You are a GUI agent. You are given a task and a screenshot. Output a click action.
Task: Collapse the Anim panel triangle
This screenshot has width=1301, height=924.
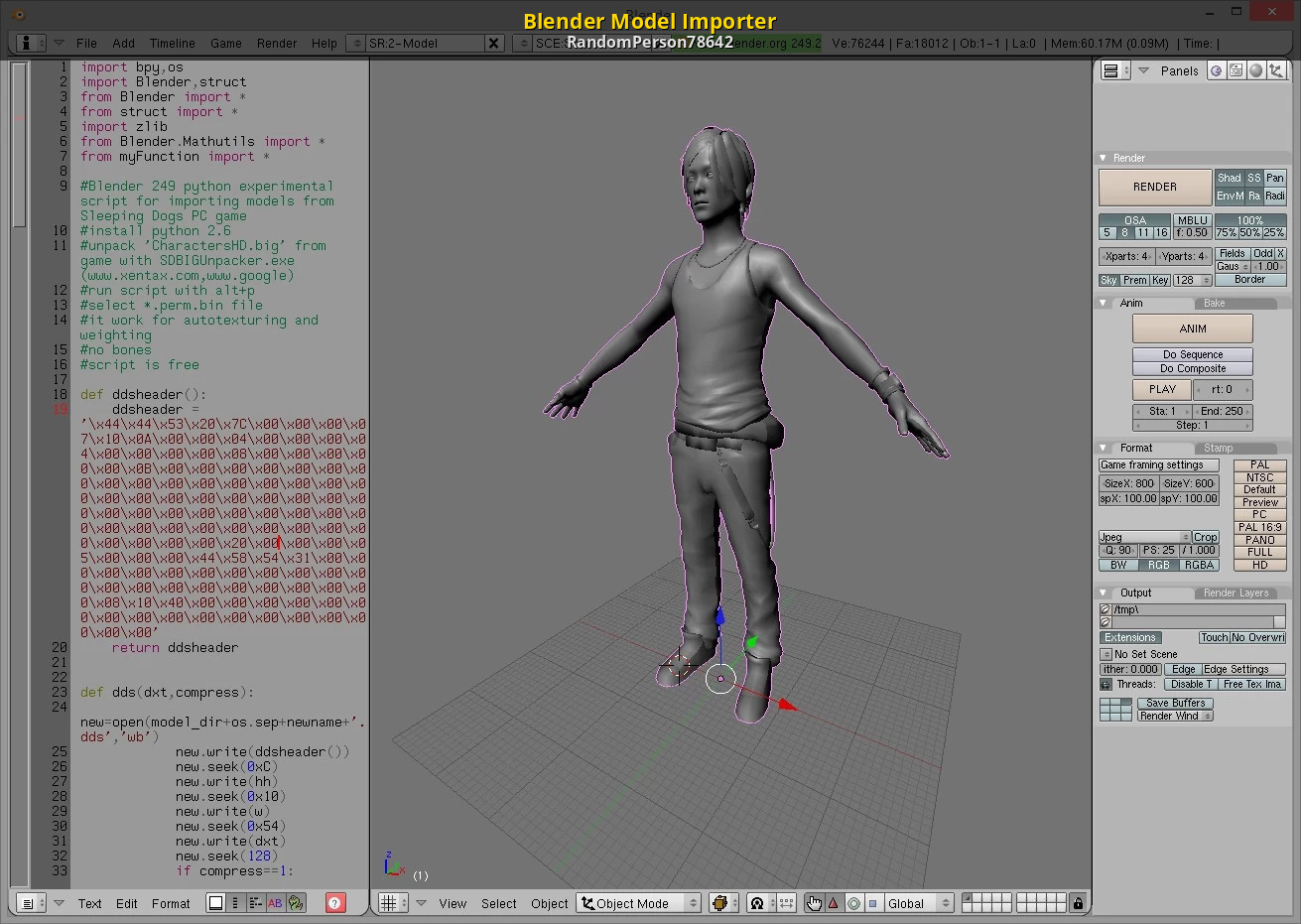(1103, 303)
